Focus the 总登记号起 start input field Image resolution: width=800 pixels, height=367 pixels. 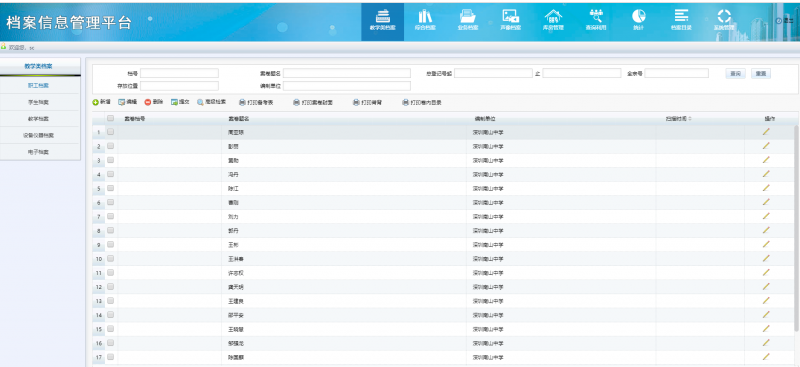coord(493,74)
